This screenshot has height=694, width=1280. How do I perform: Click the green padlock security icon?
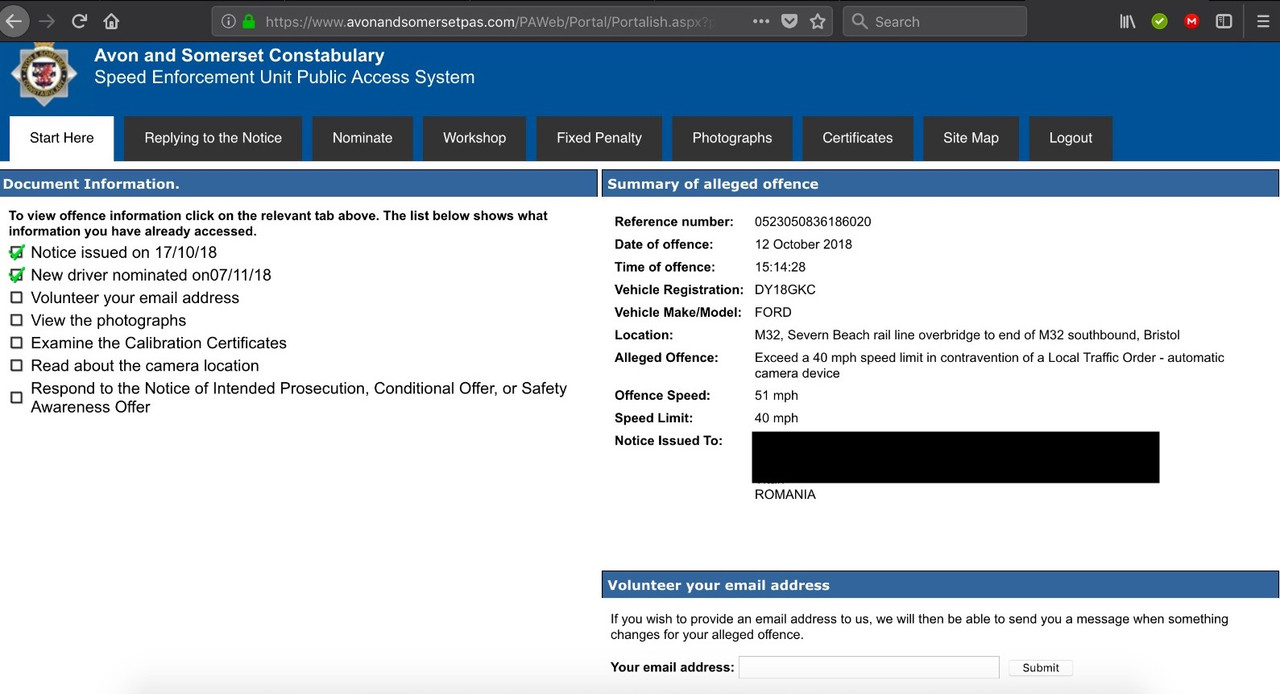coord(248,21)
